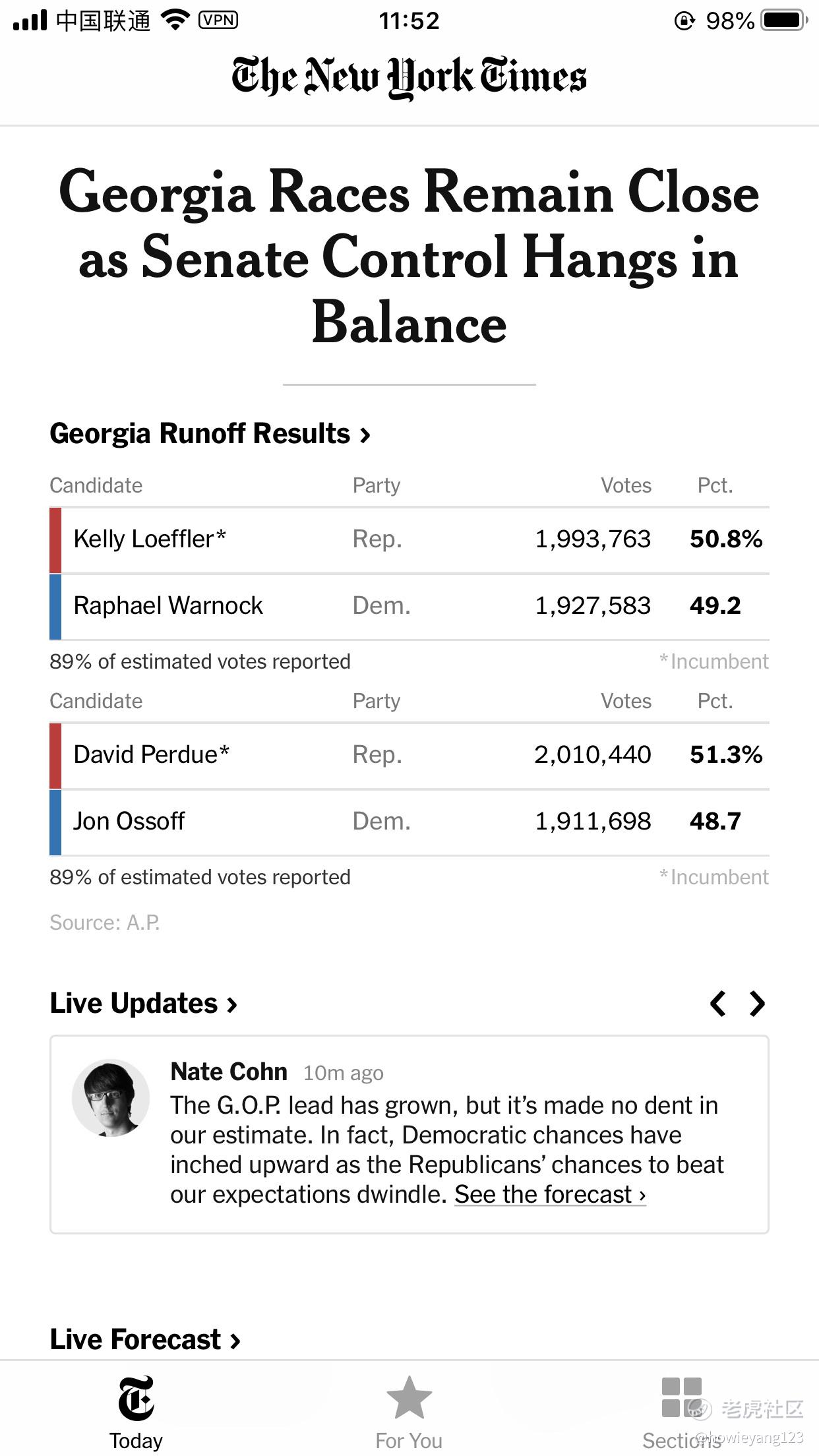Expand the Live Forecast section
This screenshot has height=1456, width=819.
click(x=145, y=1340)
